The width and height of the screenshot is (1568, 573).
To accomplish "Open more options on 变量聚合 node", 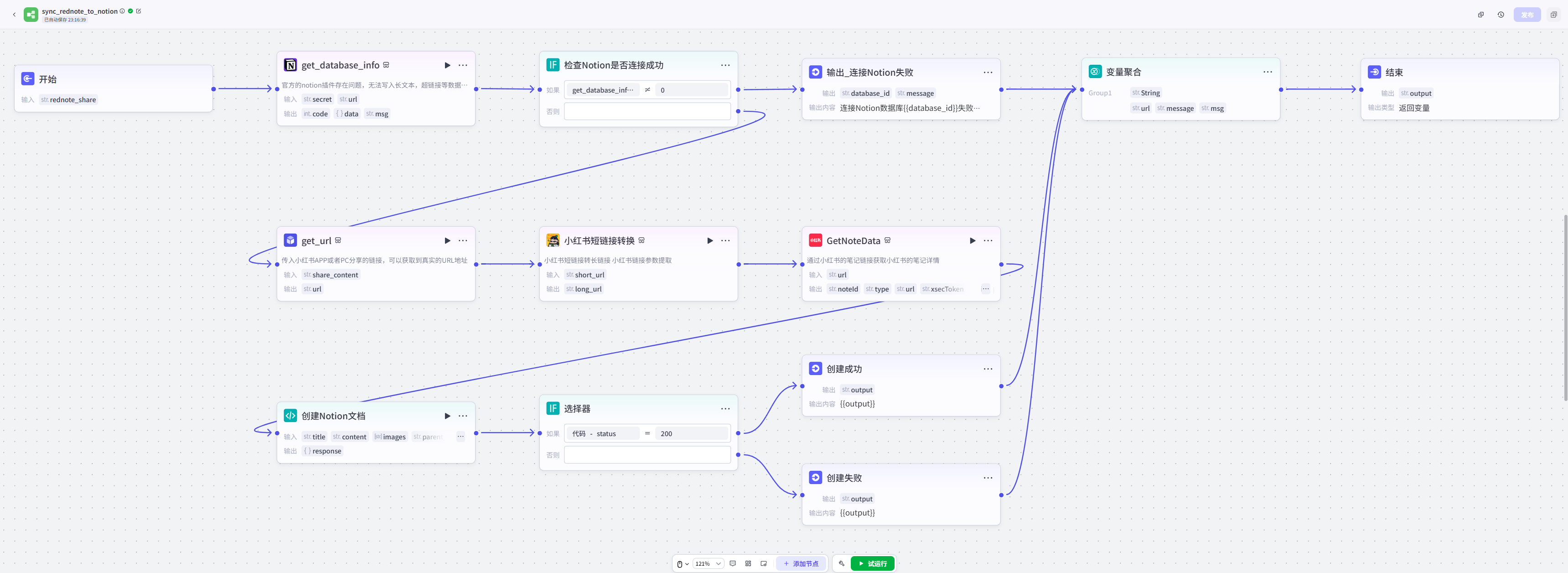I will (x=1268, y=72).
